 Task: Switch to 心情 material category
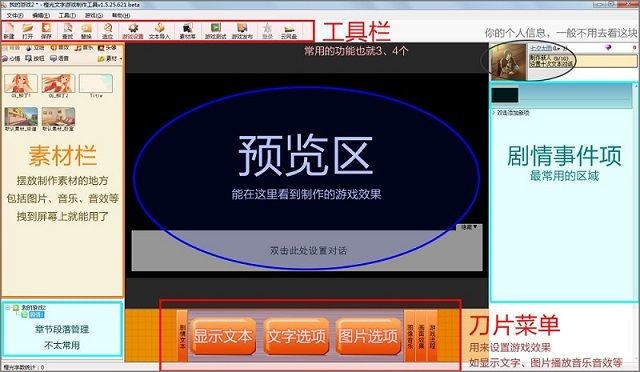pos(12,58)
